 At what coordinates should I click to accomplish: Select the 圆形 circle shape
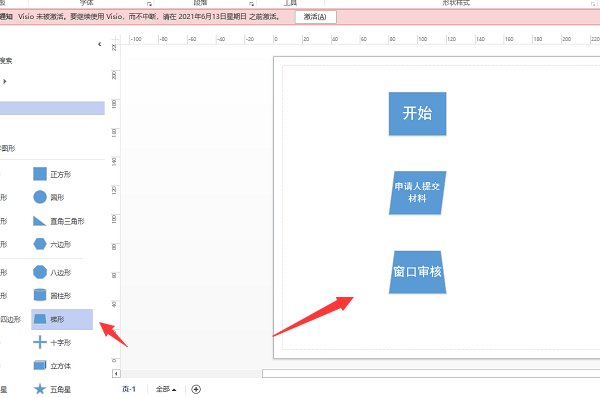(49, 197)
